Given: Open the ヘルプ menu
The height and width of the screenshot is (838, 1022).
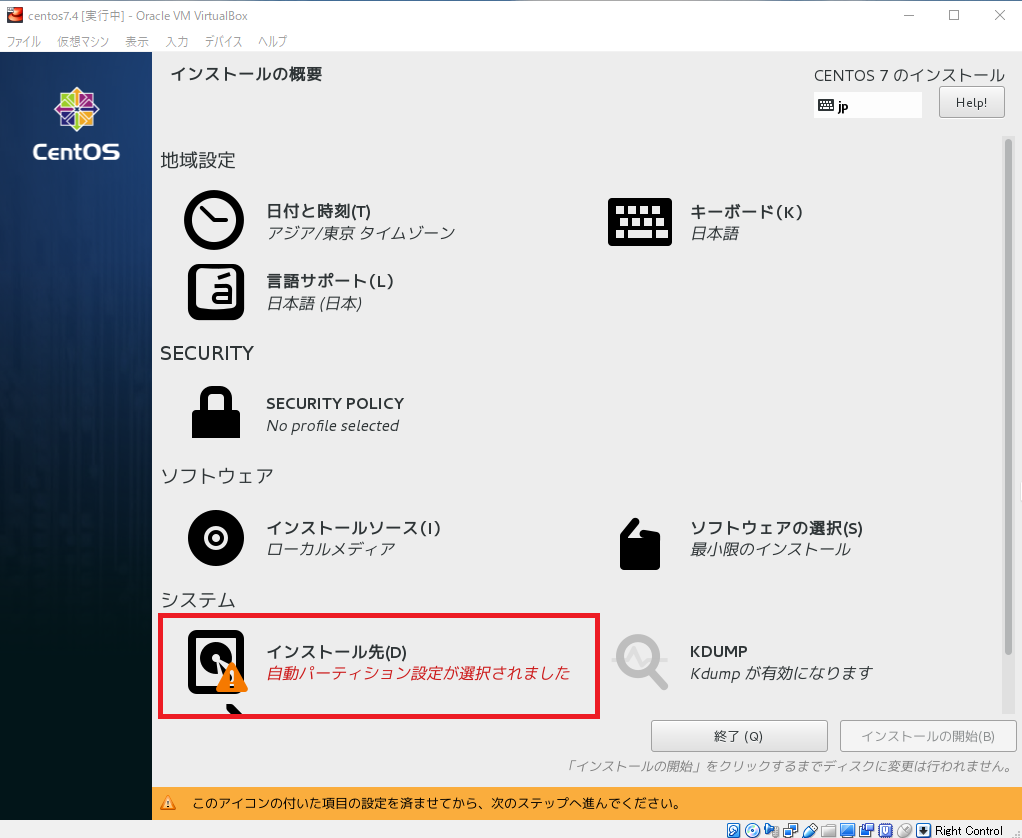Looking at the screenshot, I should click(x=272, y=41).
